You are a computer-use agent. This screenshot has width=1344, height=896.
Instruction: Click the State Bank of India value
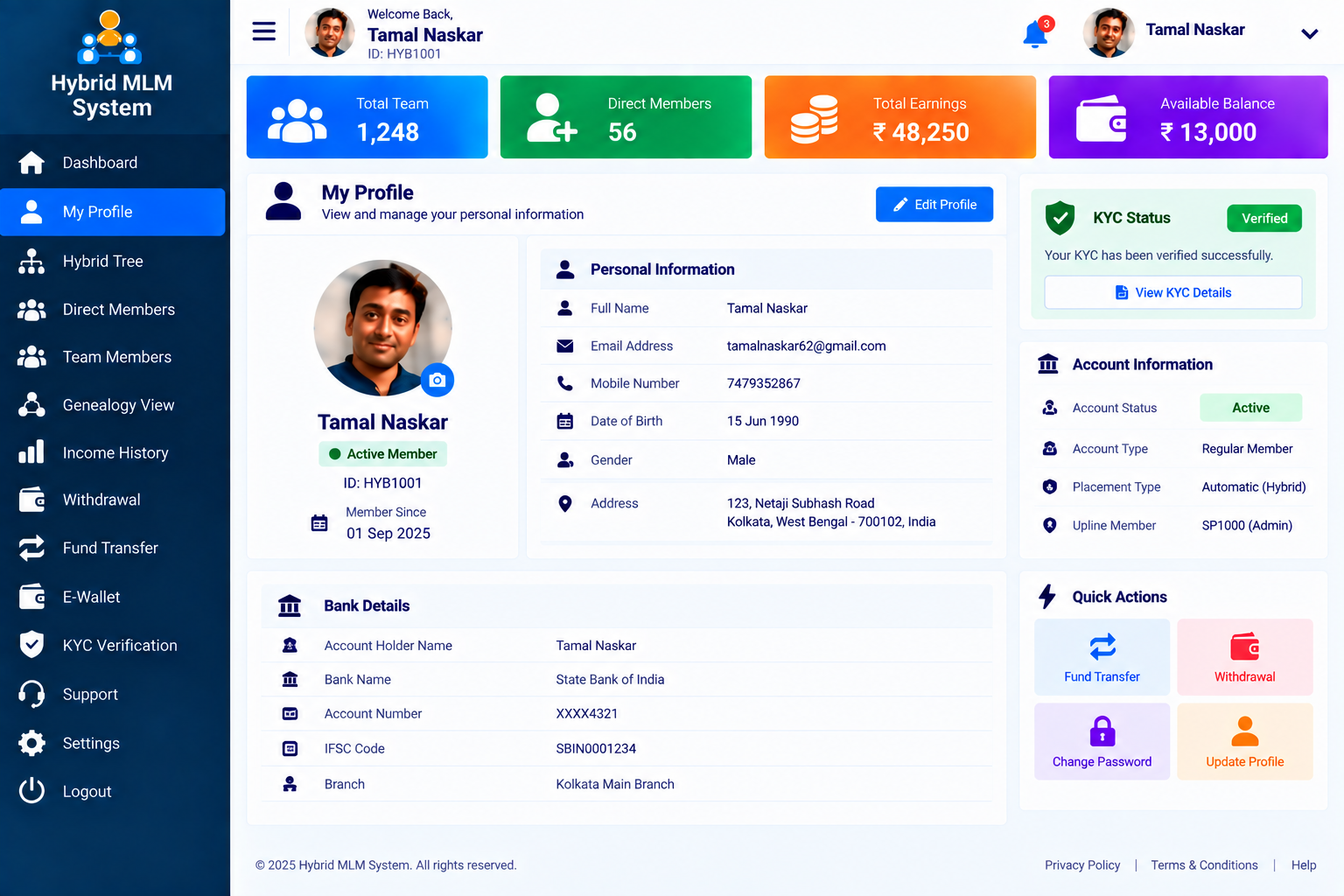(610, 679)
